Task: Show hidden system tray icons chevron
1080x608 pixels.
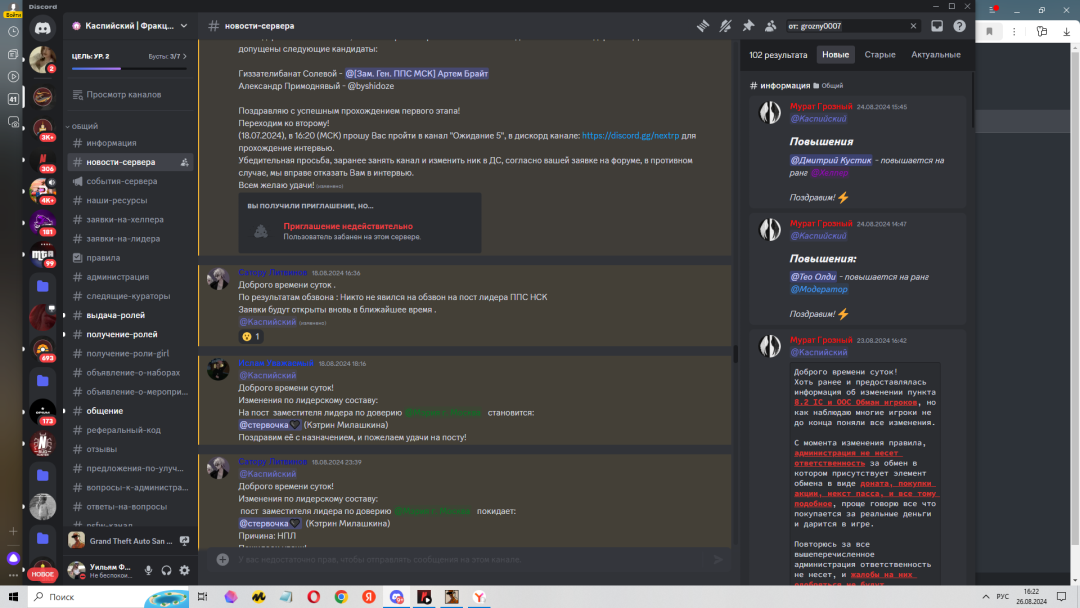Action: pyautogui.click(x=986, y=597)
